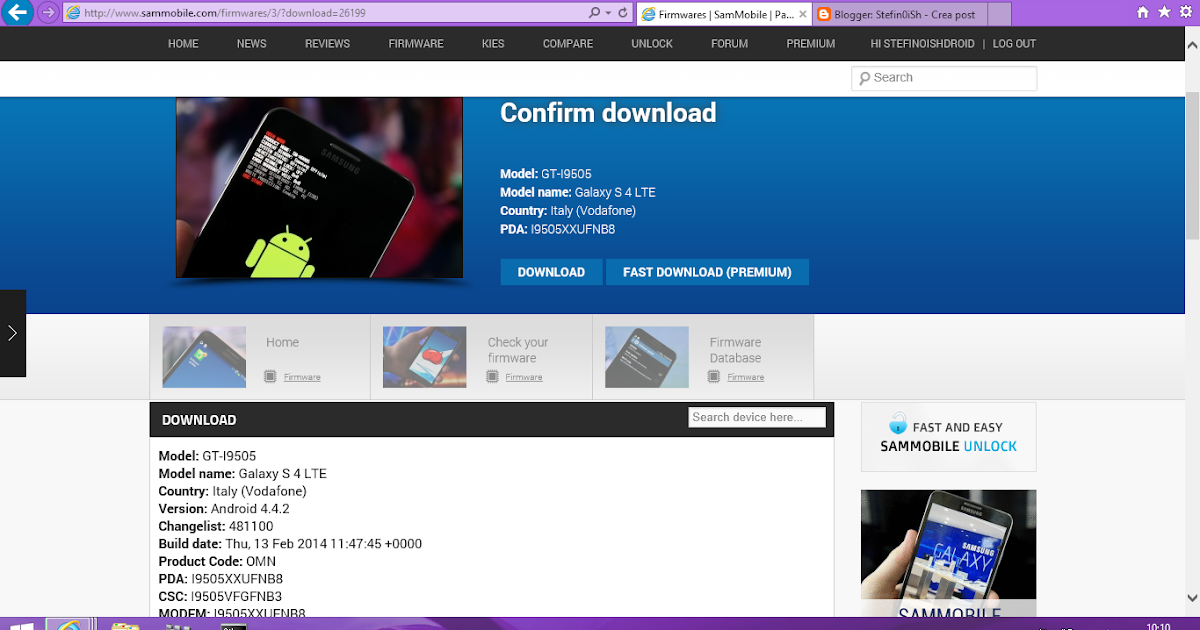
Task: Click the chip icon under Home card
Action: coord(270,377)
